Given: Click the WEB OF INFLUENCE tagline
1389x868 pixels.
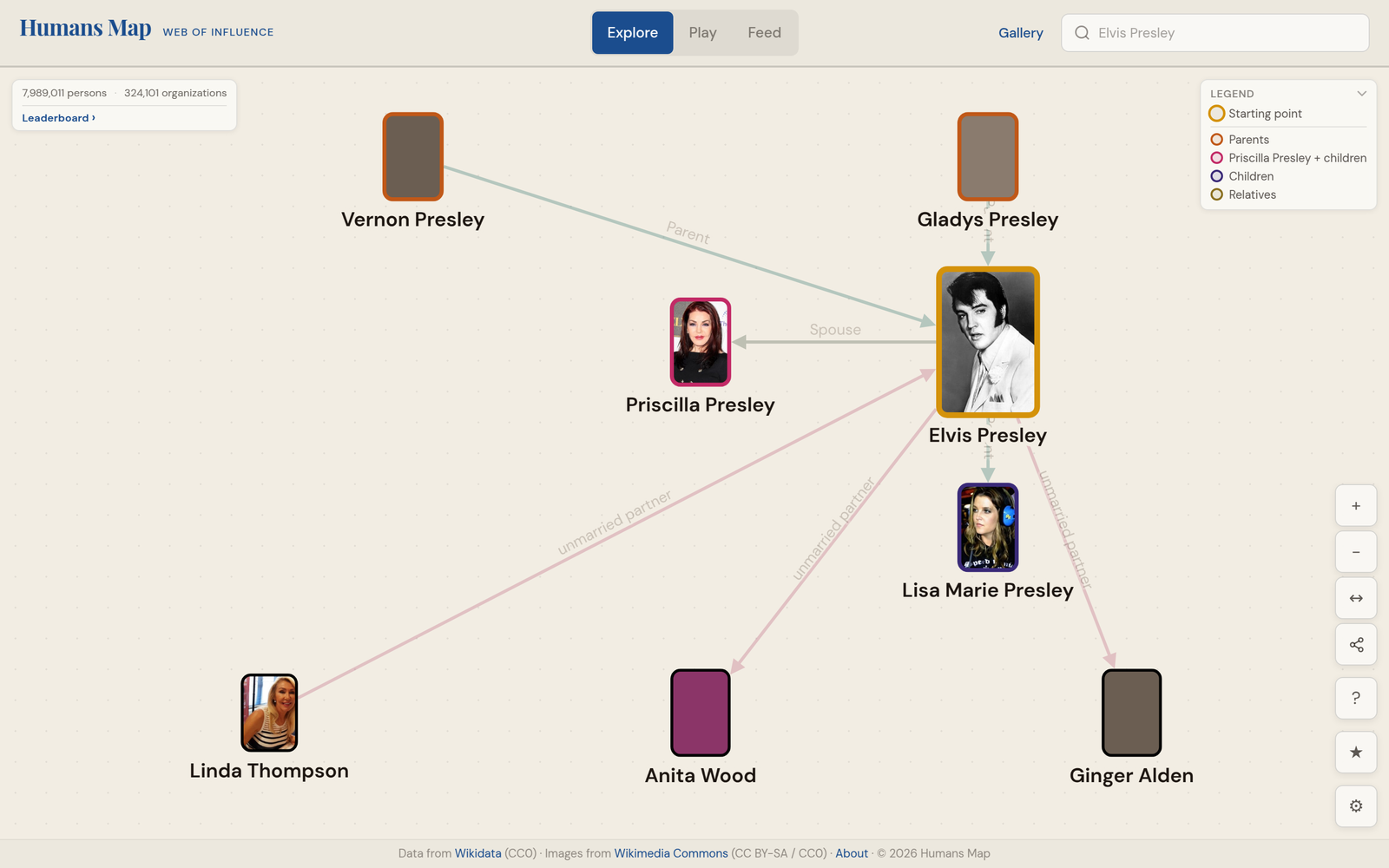Looking at the screenshot, I should coord(218,32).
